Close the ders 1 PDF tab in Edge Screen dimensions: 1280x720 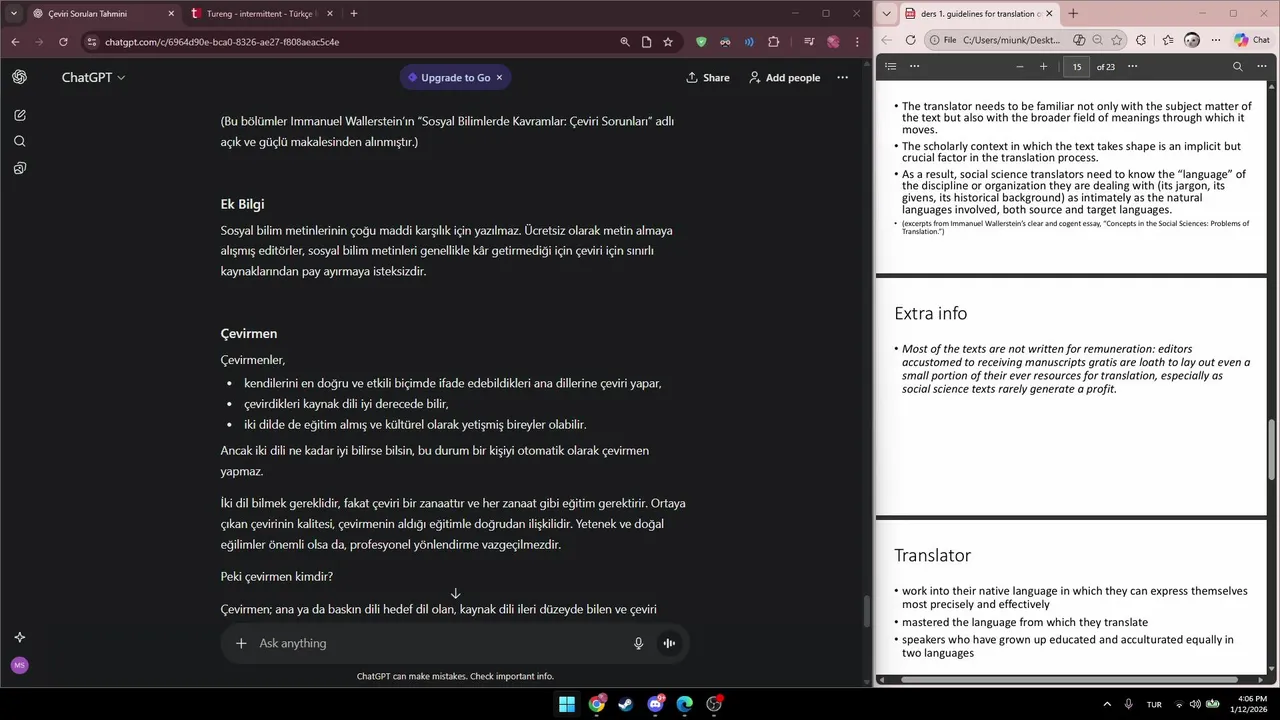(1049, 14)
